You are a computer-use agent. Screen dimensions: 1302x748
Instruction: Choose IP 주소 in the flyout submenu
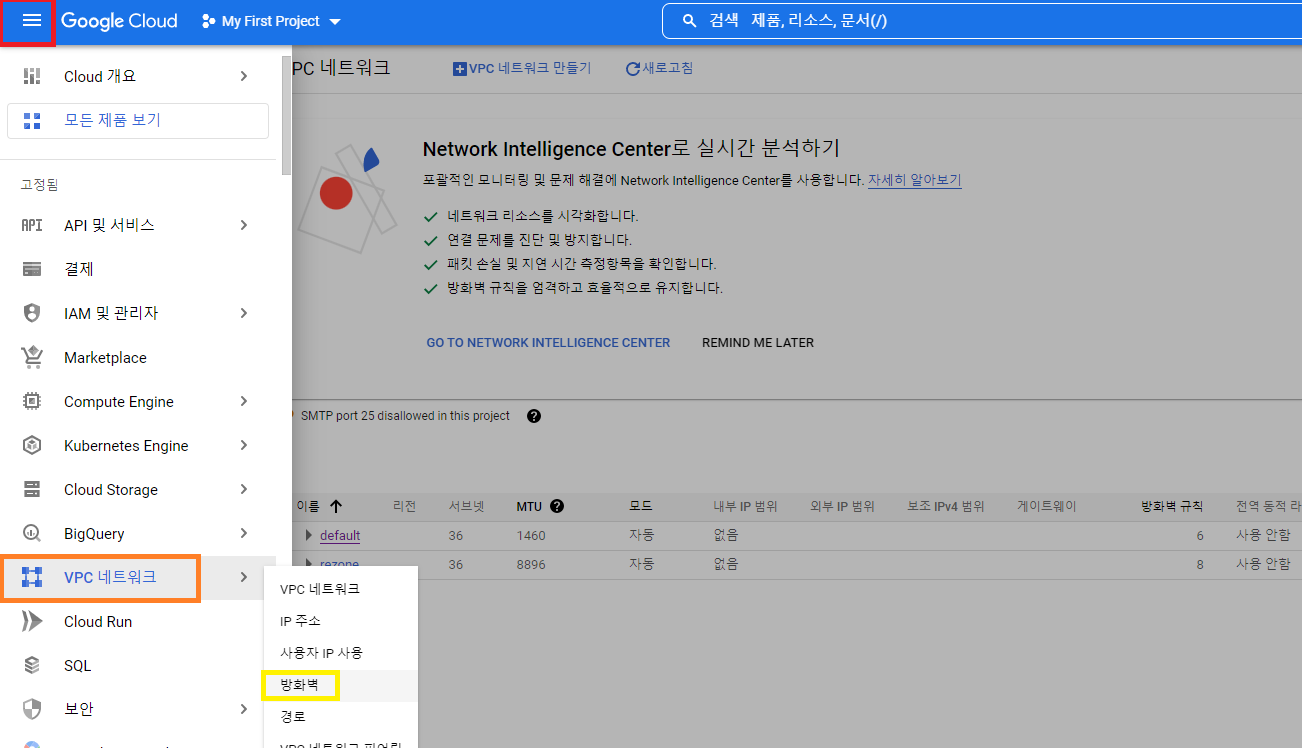(x=340, y=621)
